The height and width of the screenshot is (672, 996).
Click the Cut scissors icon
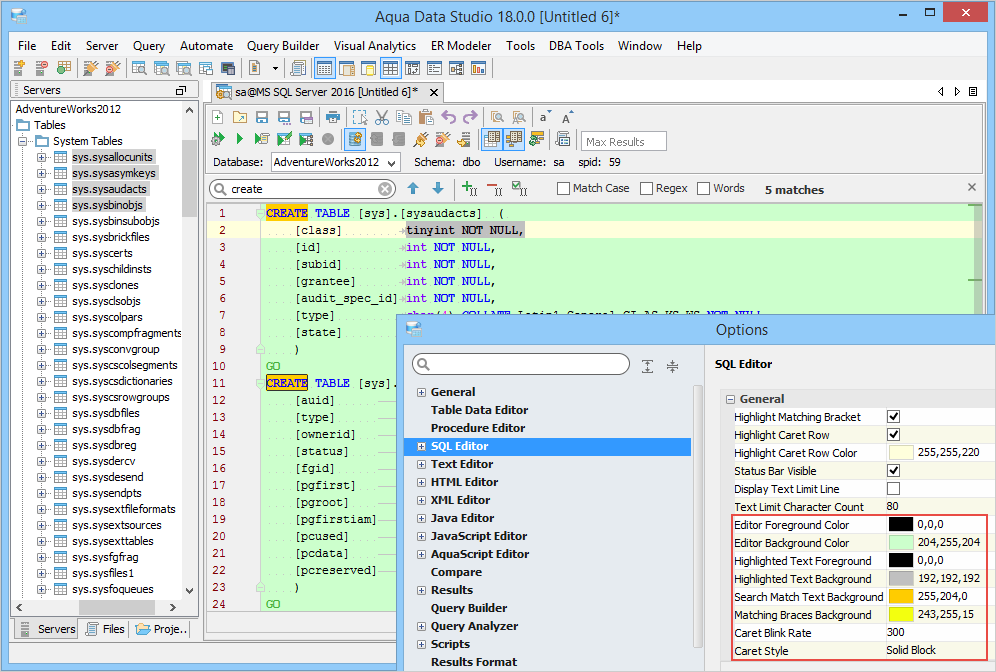(x=382, y=117)
